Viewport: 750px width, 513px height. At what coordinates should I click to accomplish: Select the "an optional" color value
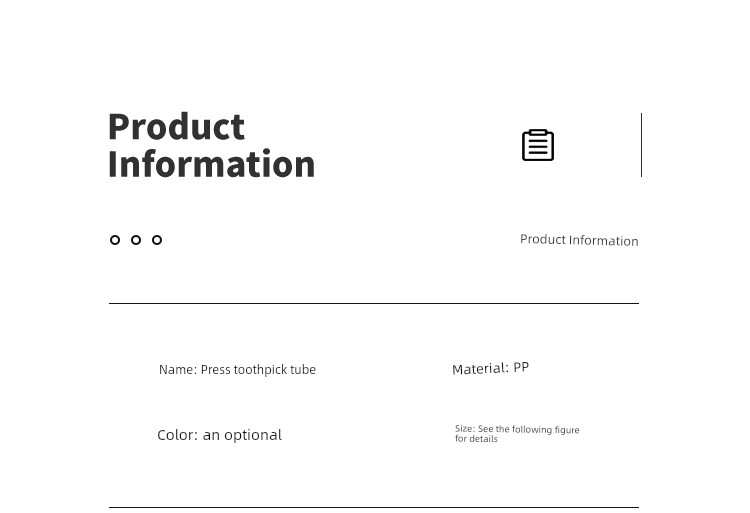tap(243, 435)
